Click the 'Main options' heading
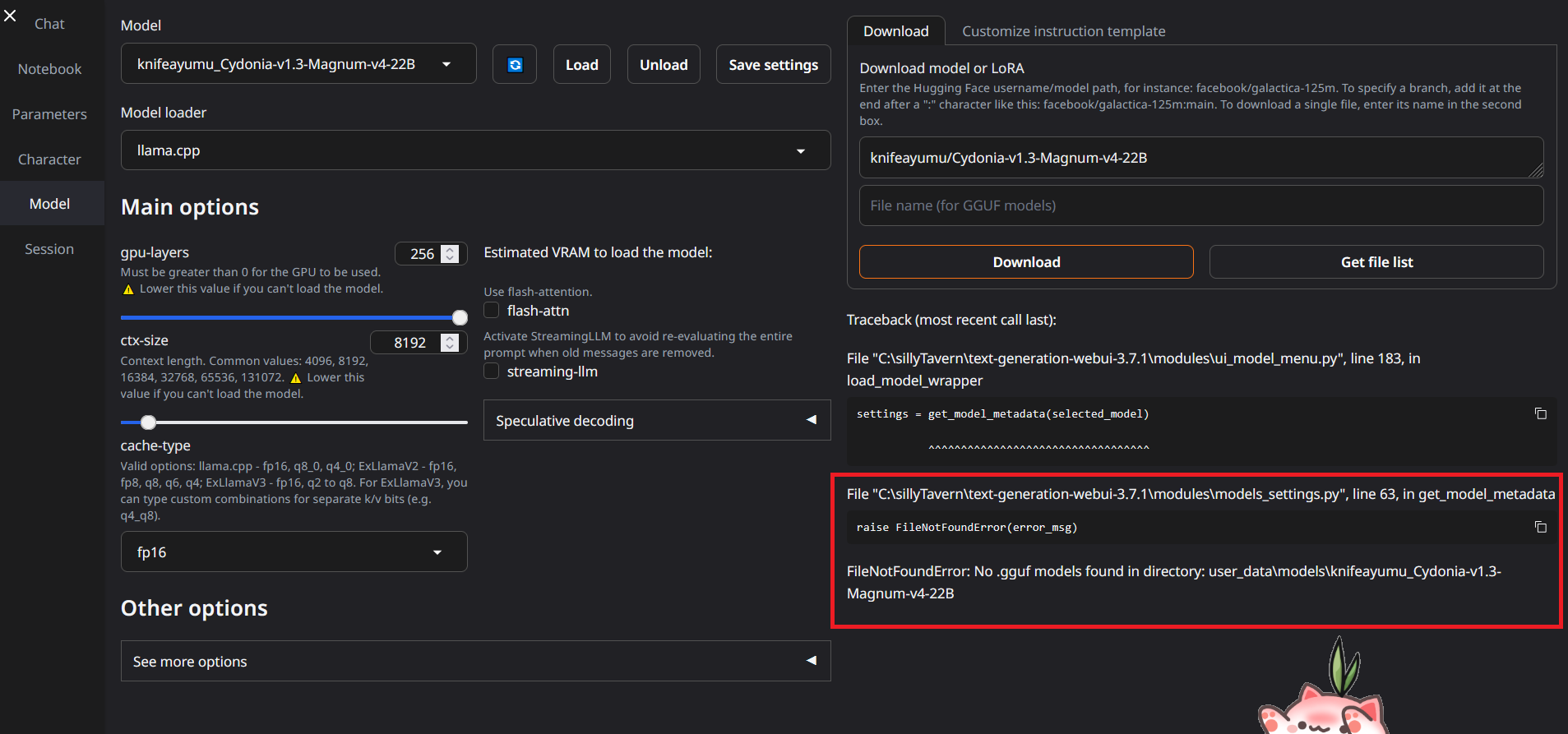This screenshot has width=1568, height=734. click(x=190, y=207)
